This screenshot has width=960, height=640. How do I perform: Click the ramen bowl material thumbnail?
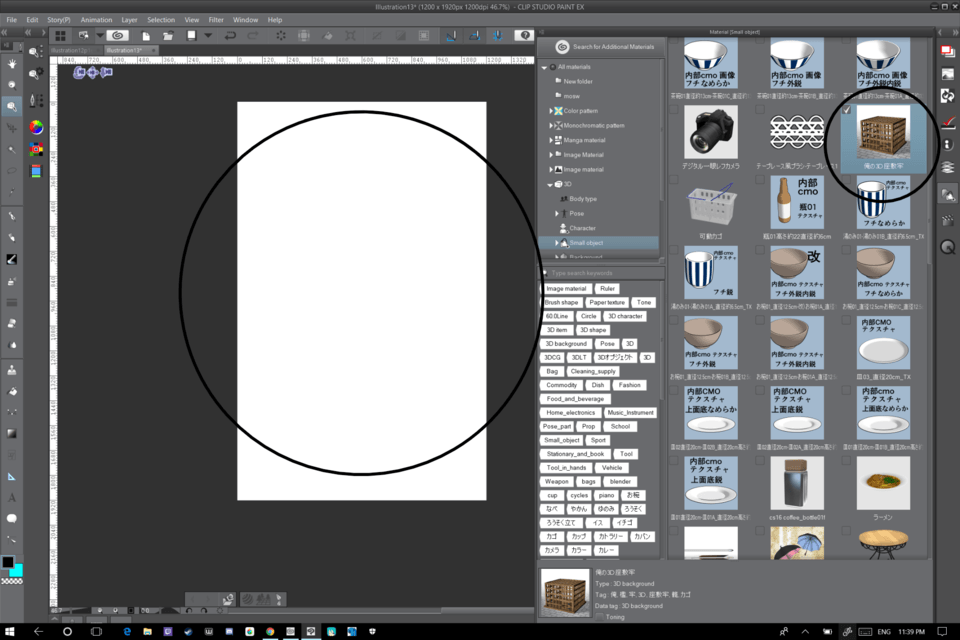point(883,483)
